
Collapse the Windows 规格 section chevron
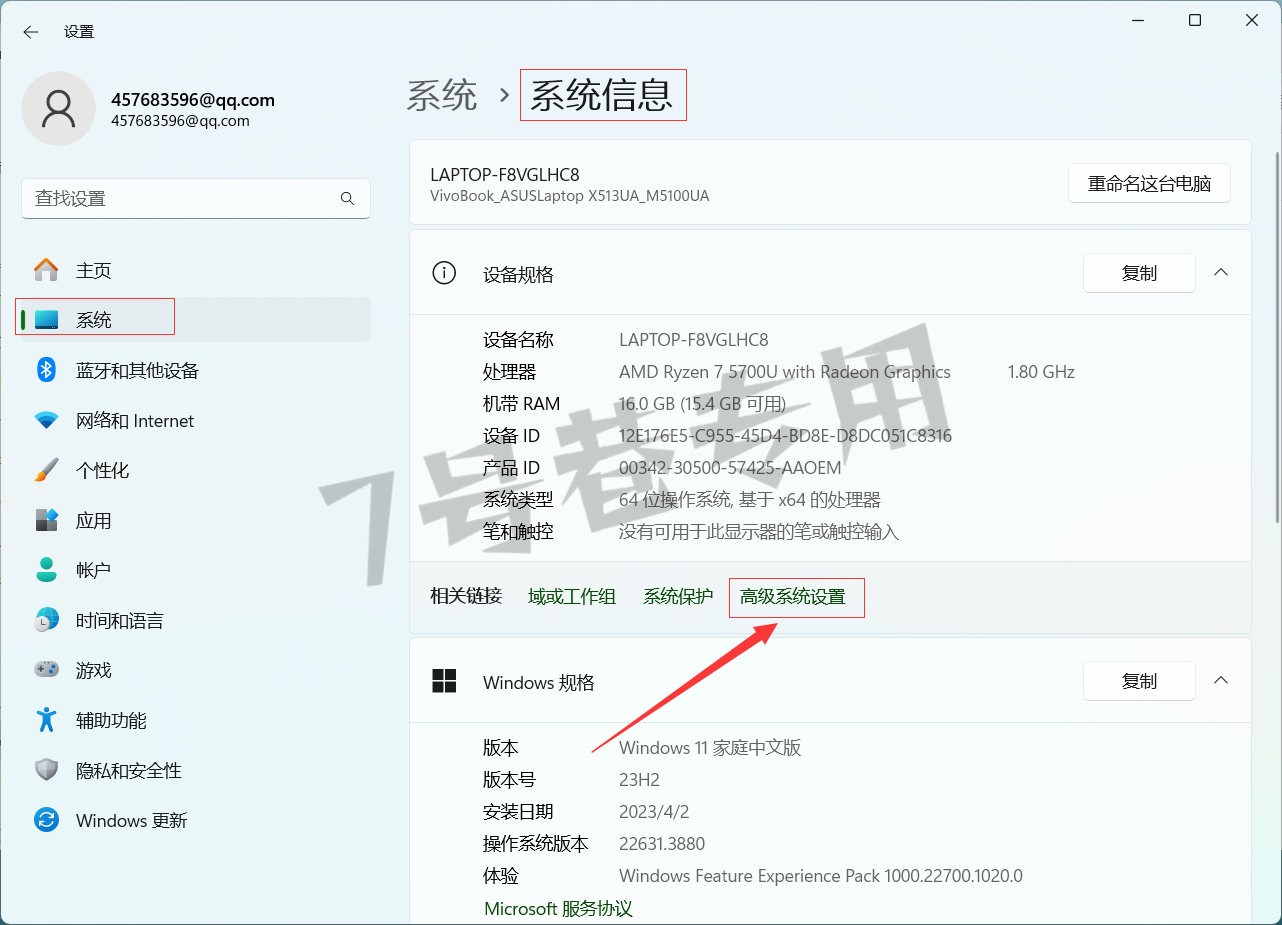[1221, 680]
